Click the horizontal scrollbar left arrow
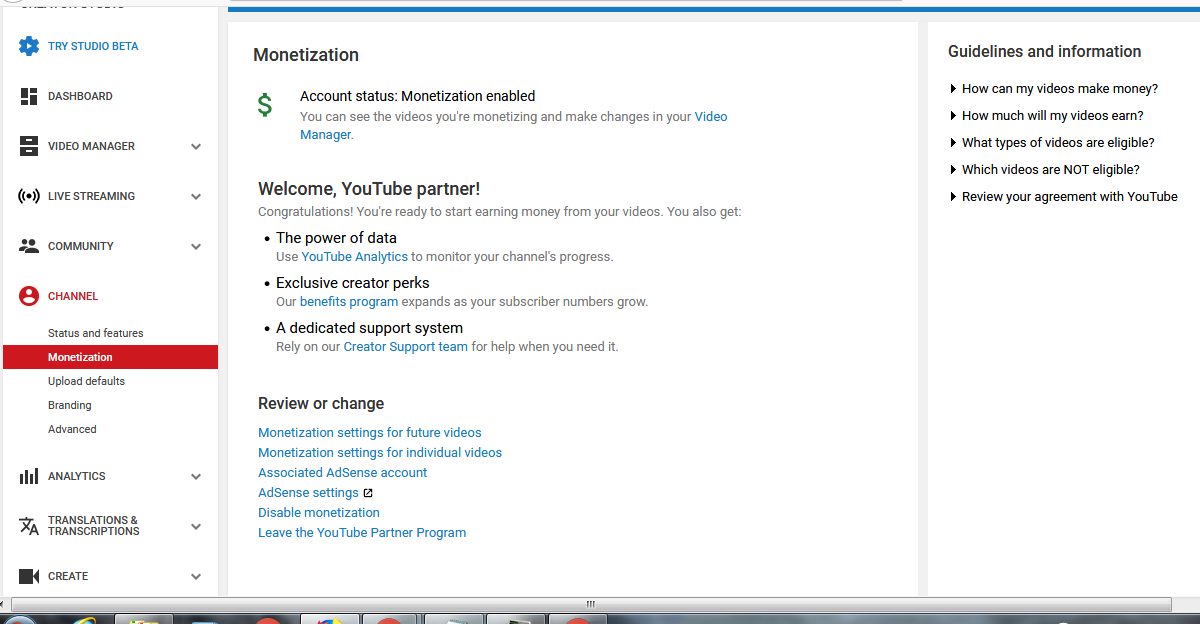1200x624 pixels. coord(5,604)
